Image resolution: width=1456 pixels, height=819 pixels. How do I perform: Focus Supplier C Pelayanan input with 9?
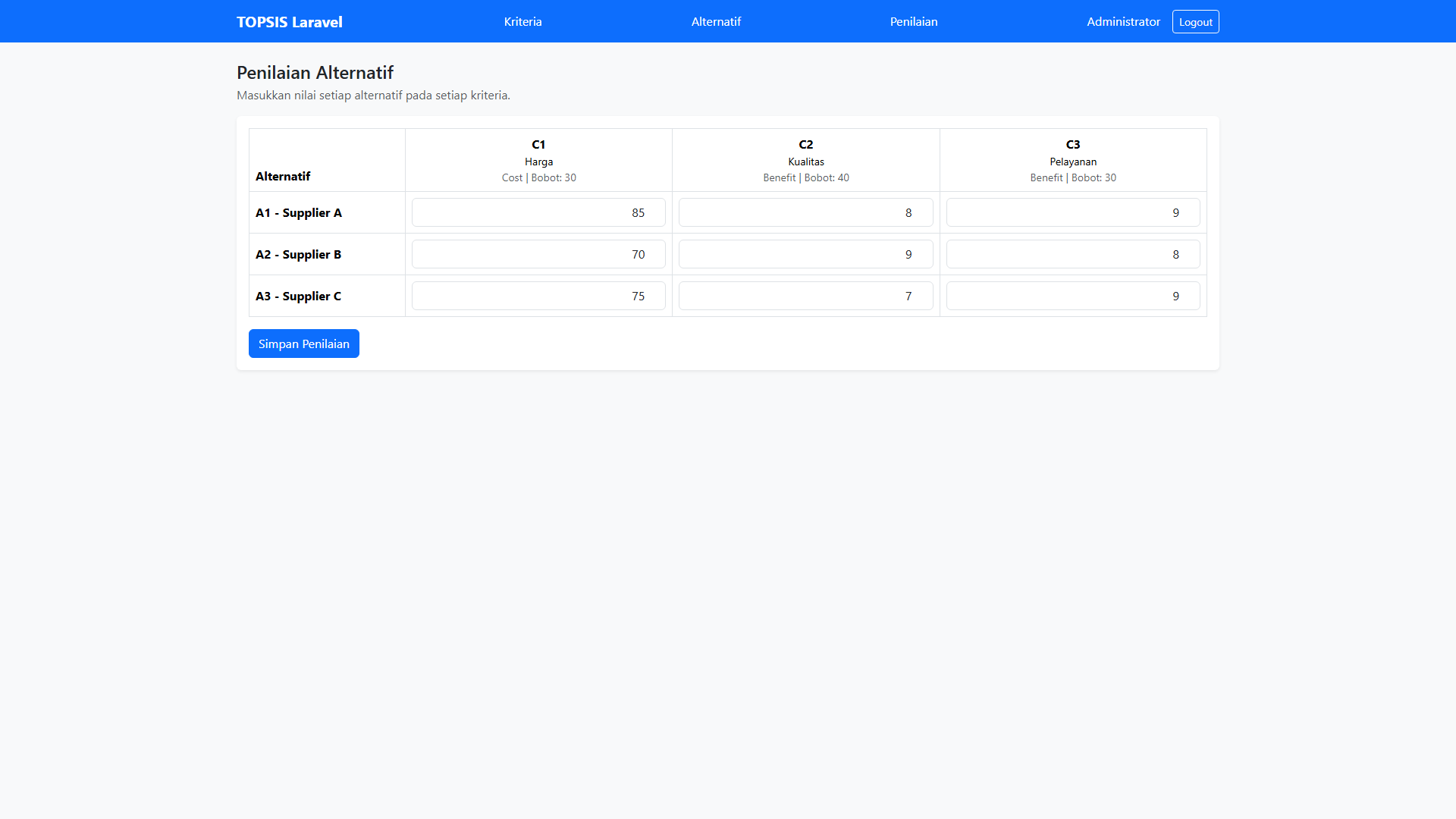pyautogui.click(x=1073, y=296)
